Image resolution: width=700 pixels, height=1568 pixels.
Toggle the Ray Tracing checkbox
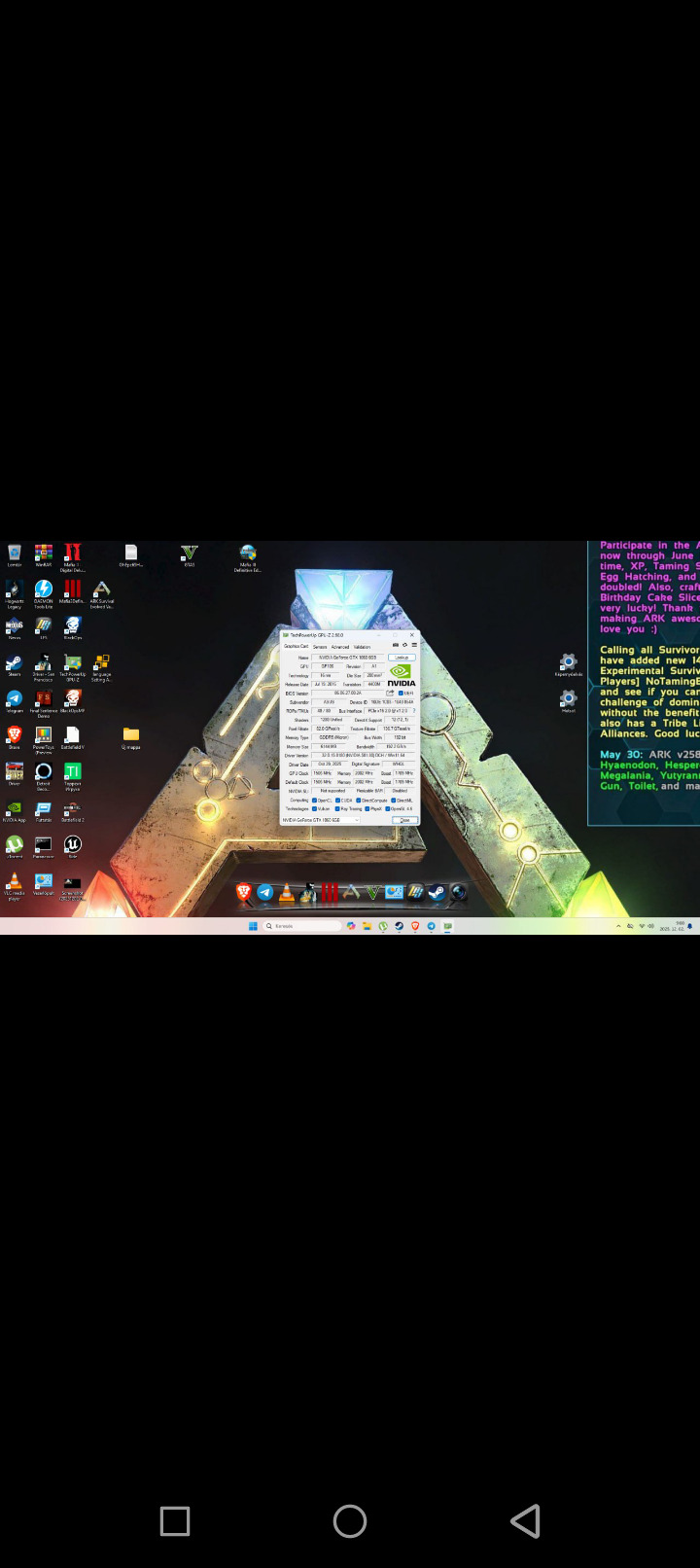pos(337,808)
